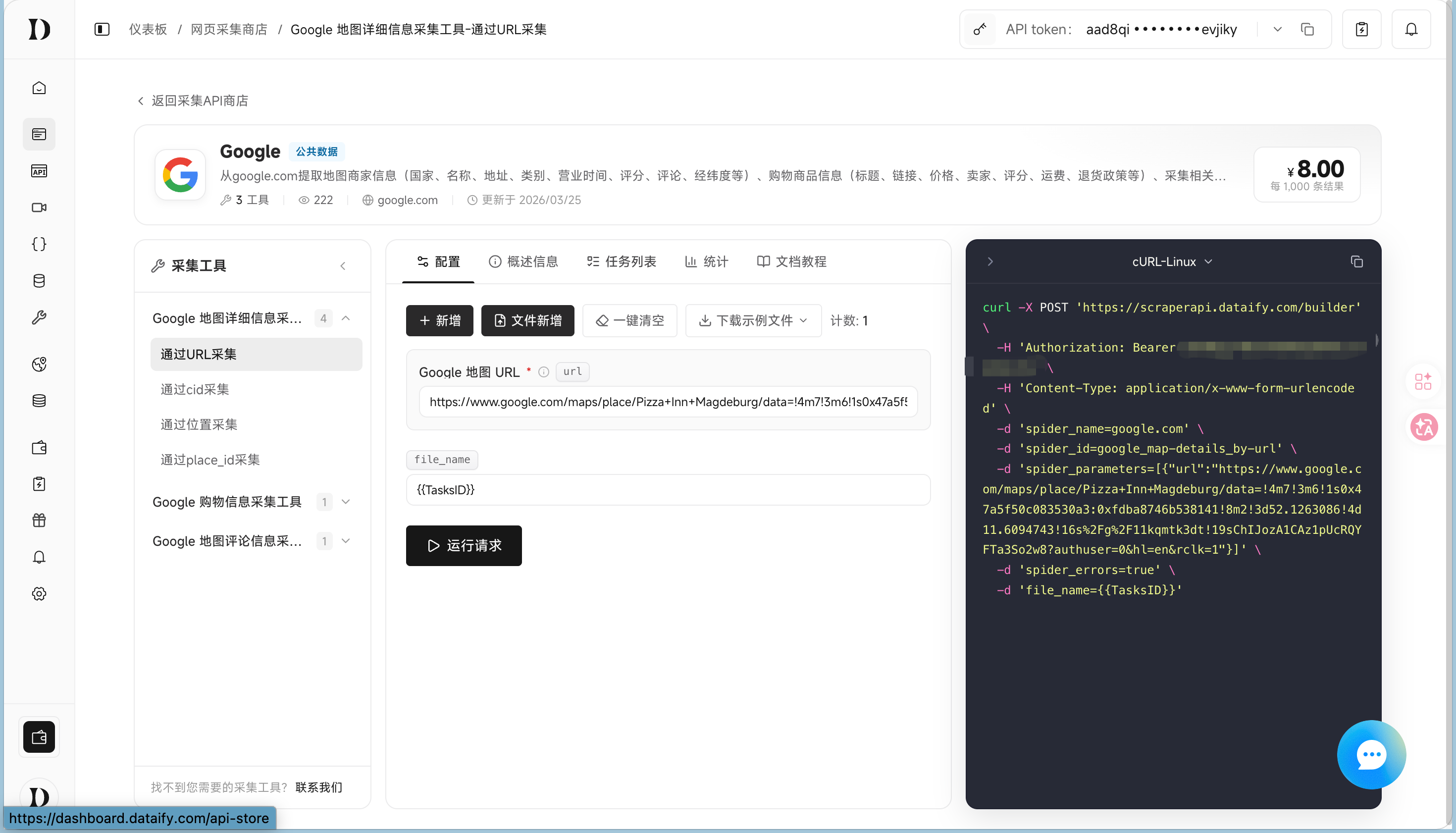Open the clipboard lightning icon in top bar
The height and width of the screenshot is (833, 1456).
click(1361, 29)
